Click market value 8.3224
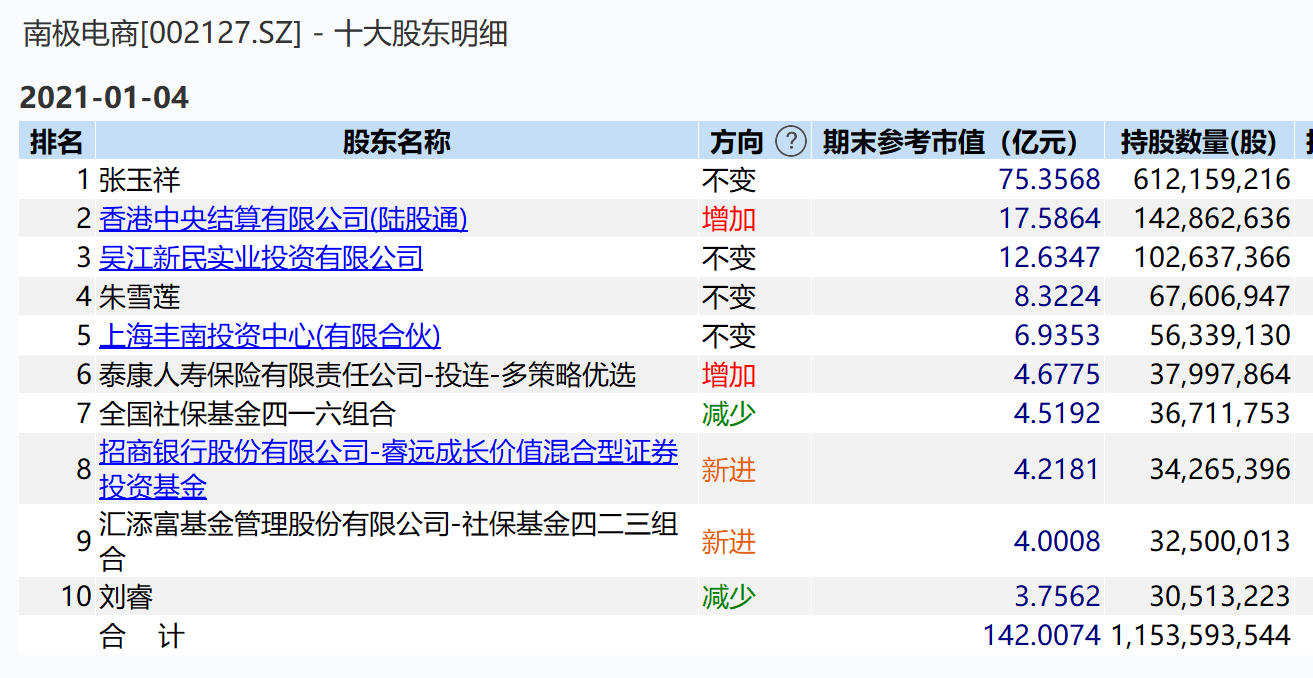 (1057, 297)
